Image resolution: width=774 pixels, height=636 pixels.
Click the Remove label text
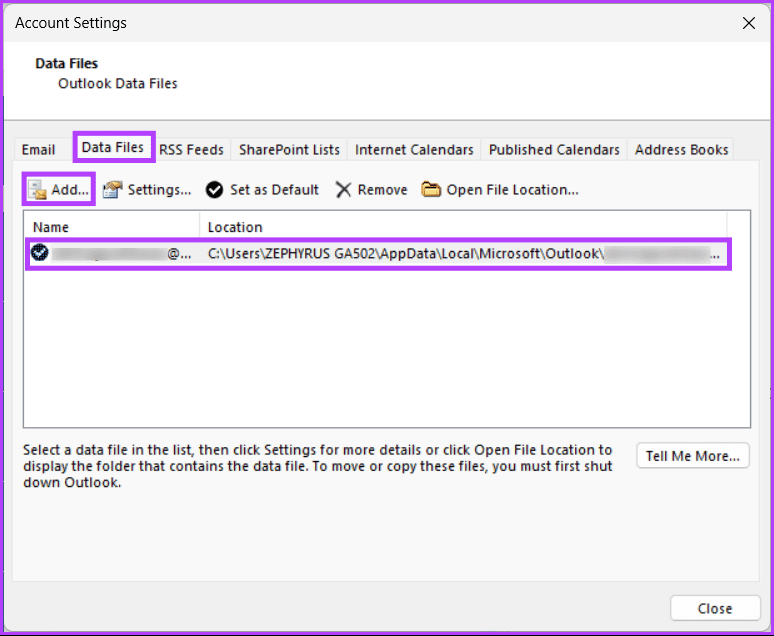pos(383,190)
